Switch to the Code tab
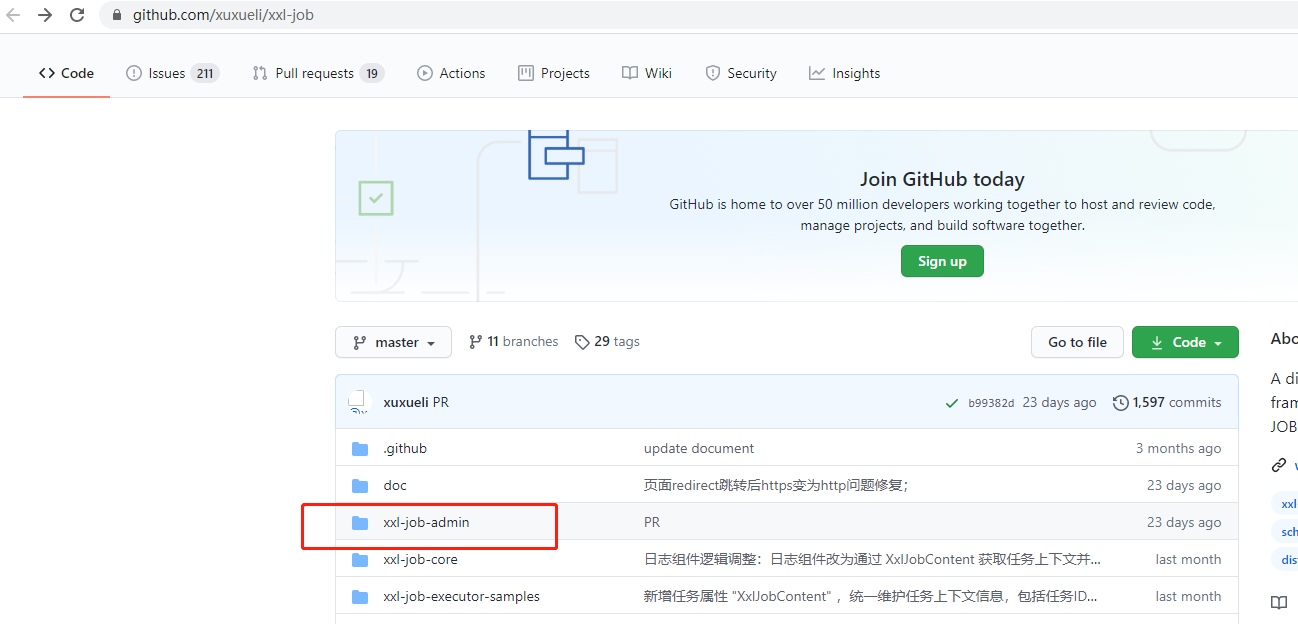Image resolution: width=1298 pixels, height=624 pixels. coord(66,72)
